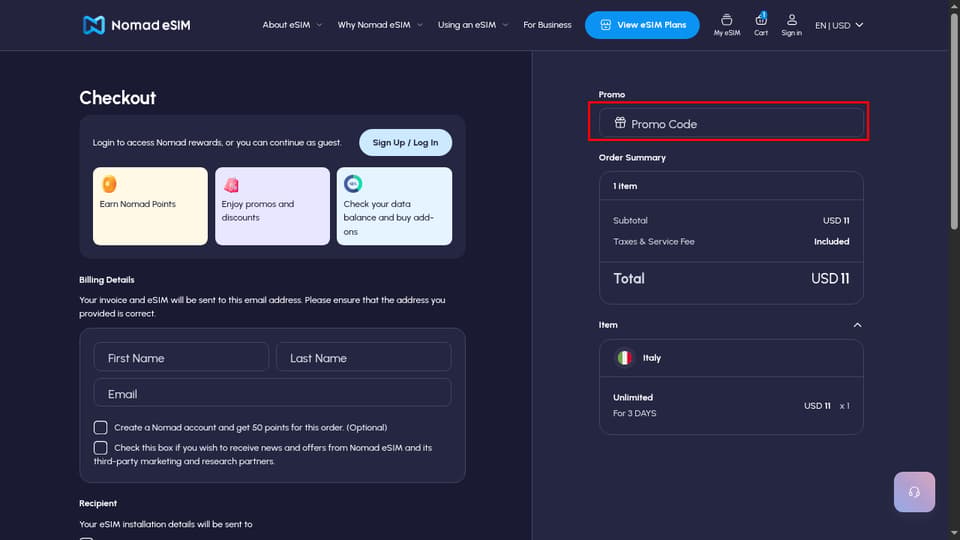Open the EN | USD language currency dropdown

(839, 25)
